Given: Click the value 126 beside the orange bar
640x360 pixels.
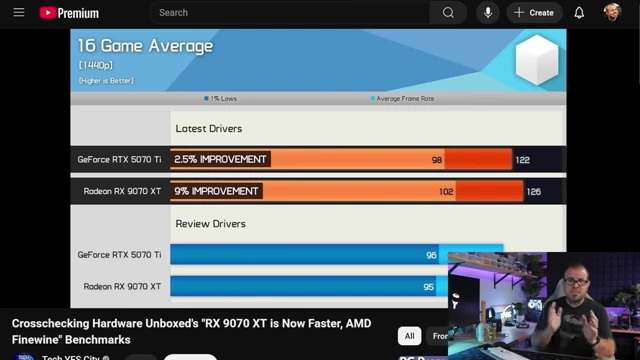Looking at the screenshot, I should point(533,192).
